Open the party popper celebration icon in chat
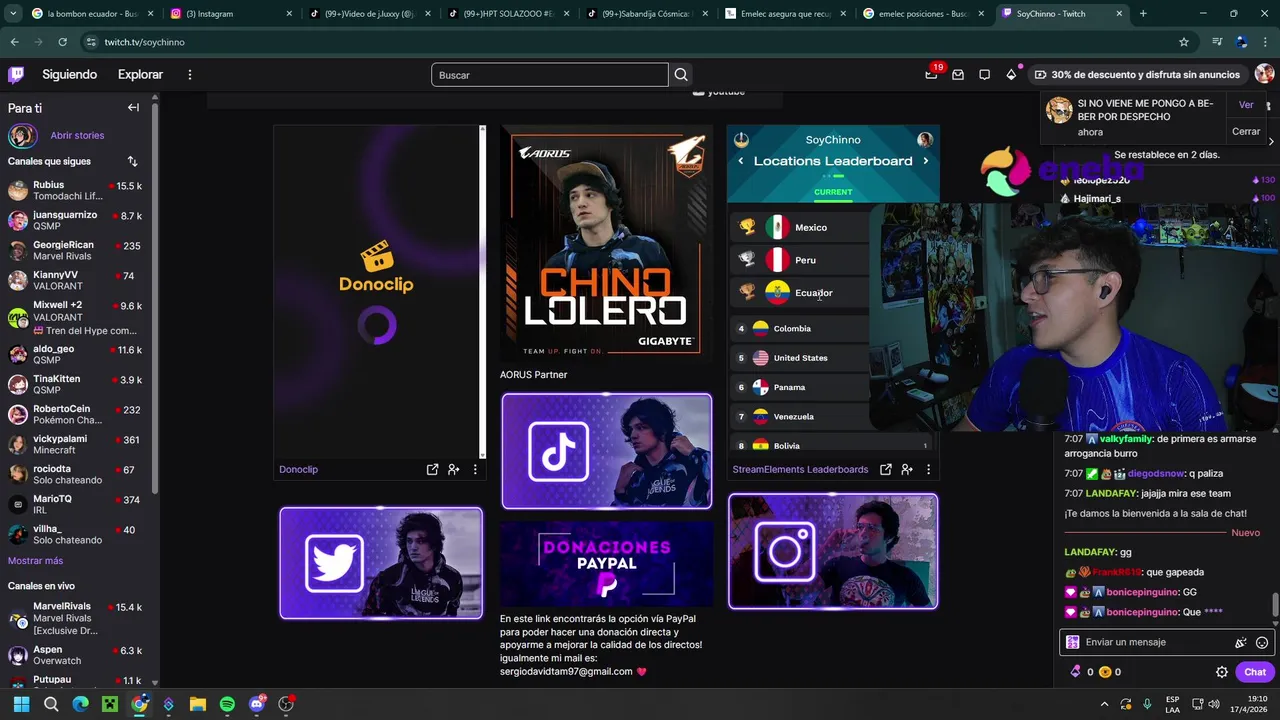 click(x=1240, y=642)
